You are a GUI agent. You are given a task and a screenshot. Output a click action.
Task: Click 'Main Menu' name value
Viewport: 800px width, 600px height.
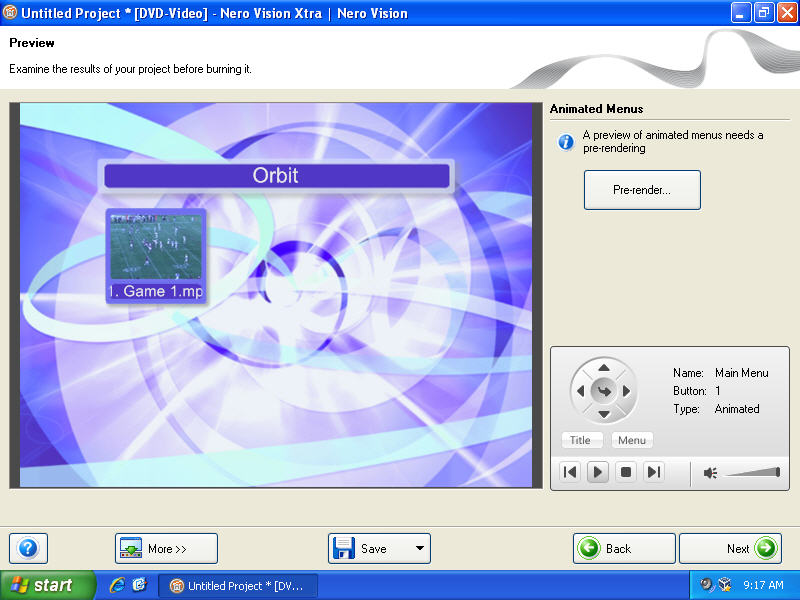(741, 373)
